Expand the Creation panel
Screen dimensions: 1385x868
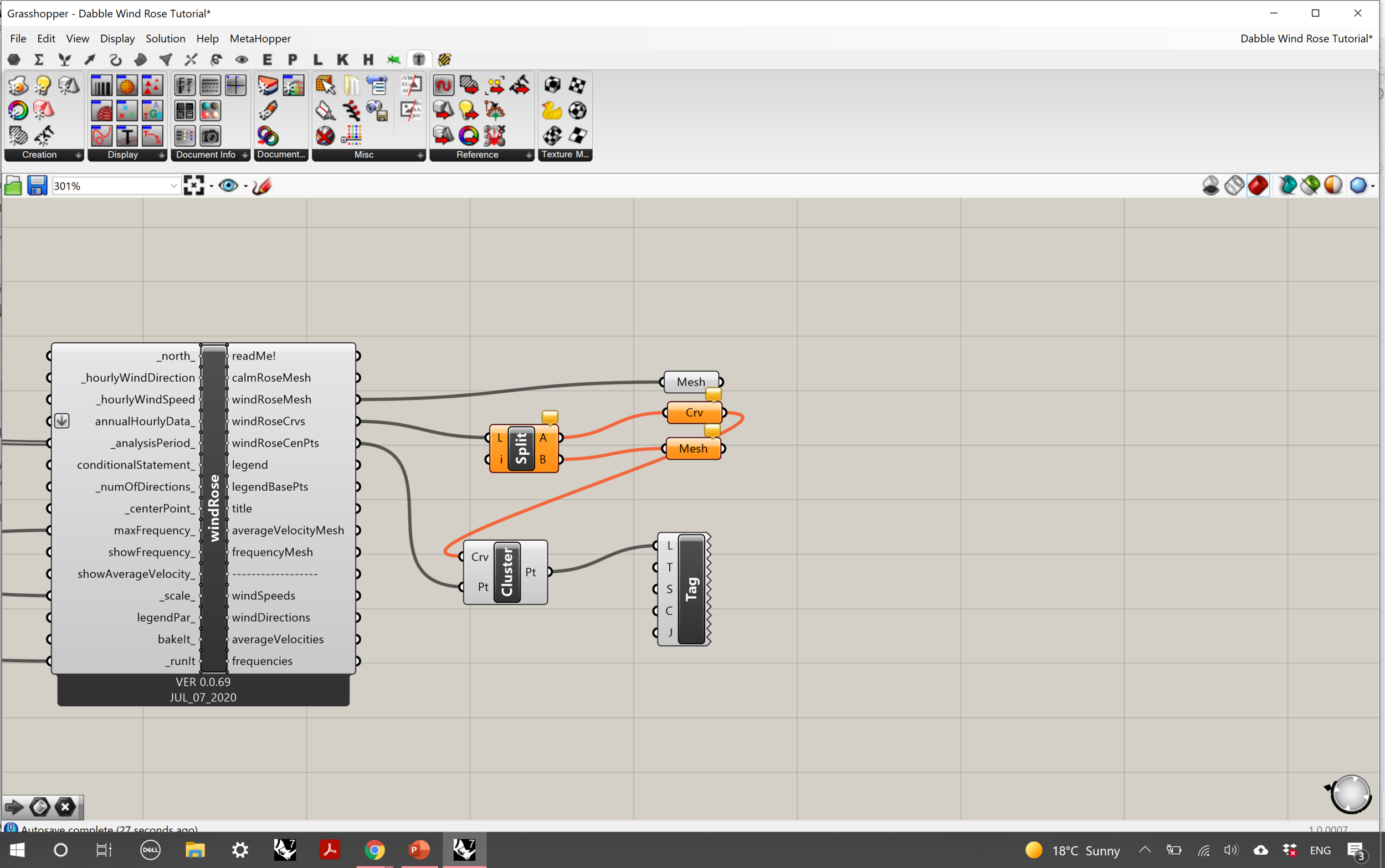click(x=78, y=155)
